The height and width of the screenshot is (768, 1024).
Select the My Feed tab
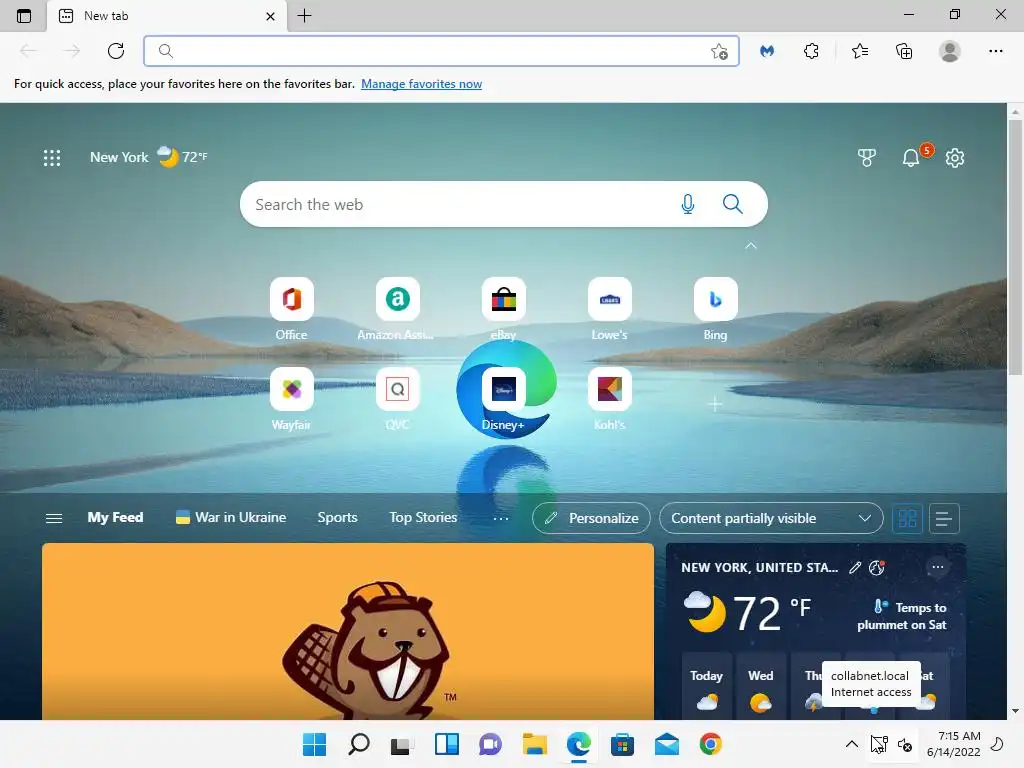(x=115, y=517)
